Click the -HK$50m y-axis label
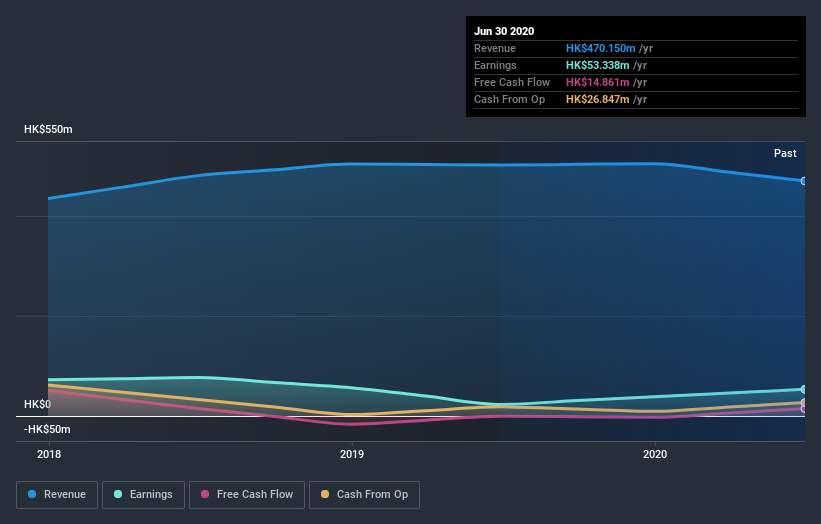Screen dimensions: 821x524 (x=47, y=429)
